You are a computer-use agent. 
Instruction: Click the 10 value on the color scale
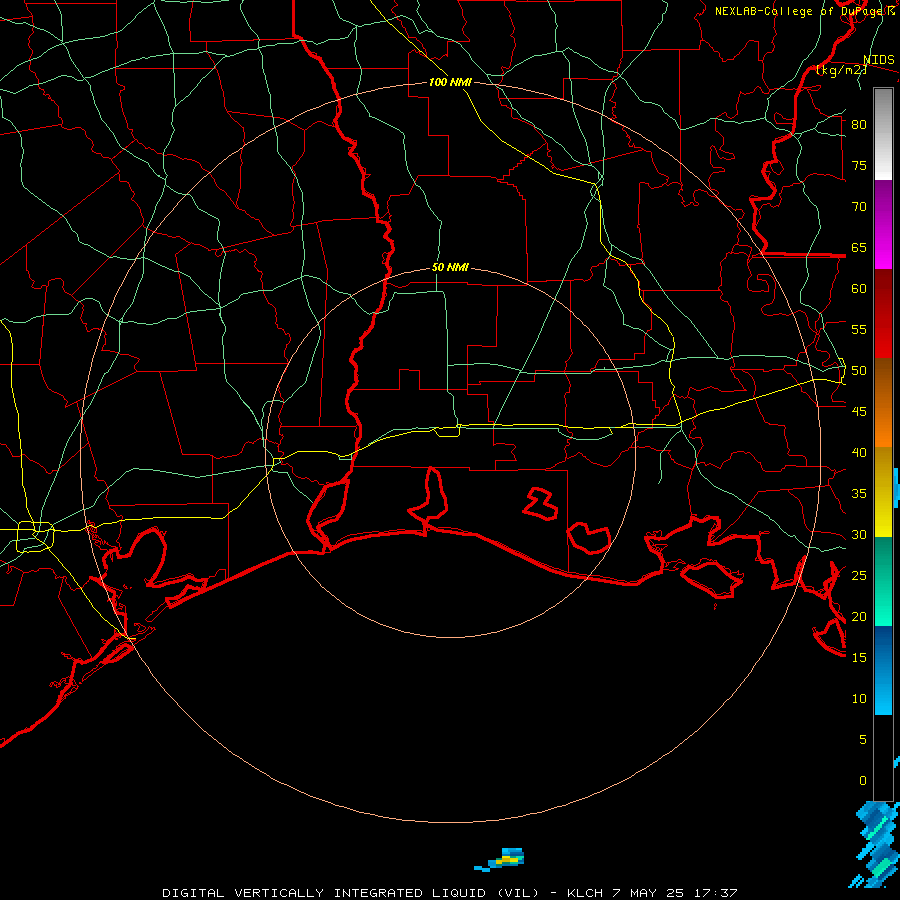pyautogui.click(x=859, y=699)
